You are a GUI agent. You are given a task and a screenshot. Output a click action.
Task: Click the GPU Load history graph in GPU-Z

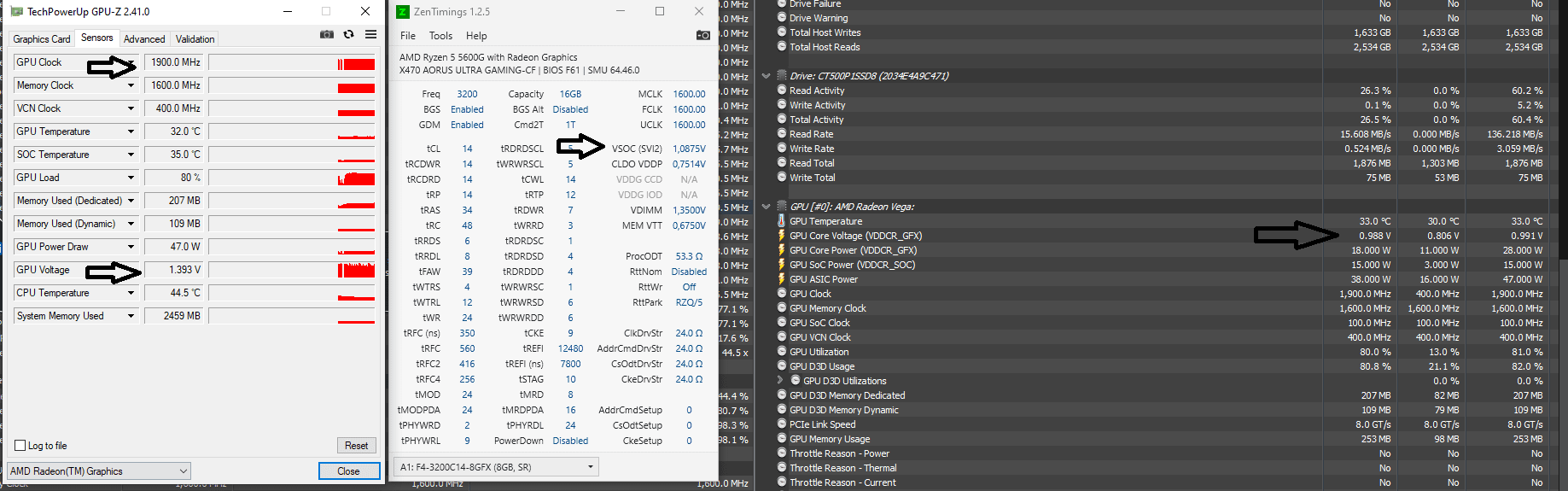[292, 178]
